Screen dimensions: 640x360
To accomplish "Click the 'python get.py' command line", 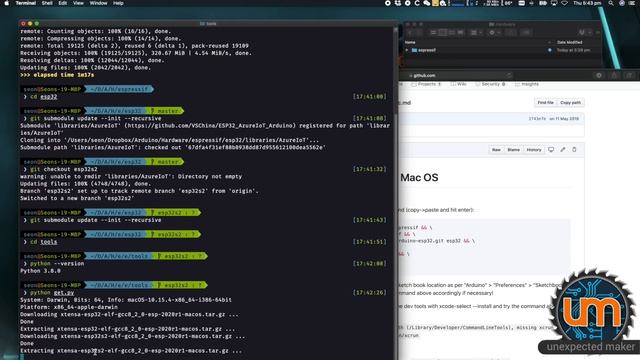I will [52, 293].
